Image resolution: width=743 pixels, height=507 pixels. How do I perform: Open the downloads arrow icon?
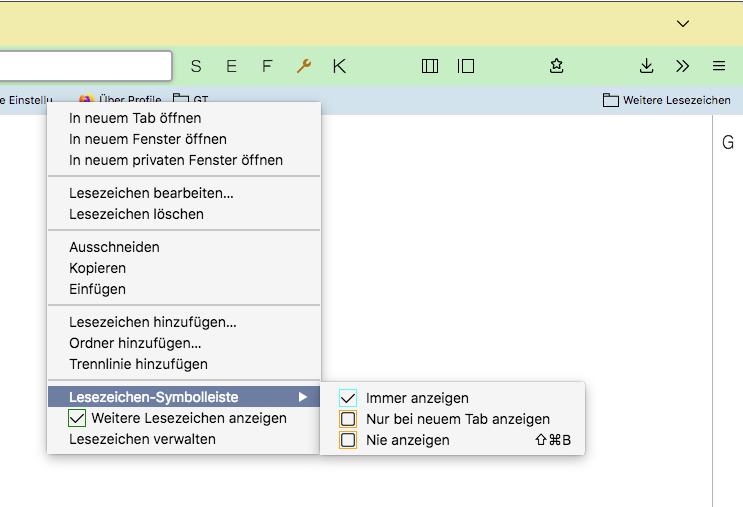tap(647, 66)
